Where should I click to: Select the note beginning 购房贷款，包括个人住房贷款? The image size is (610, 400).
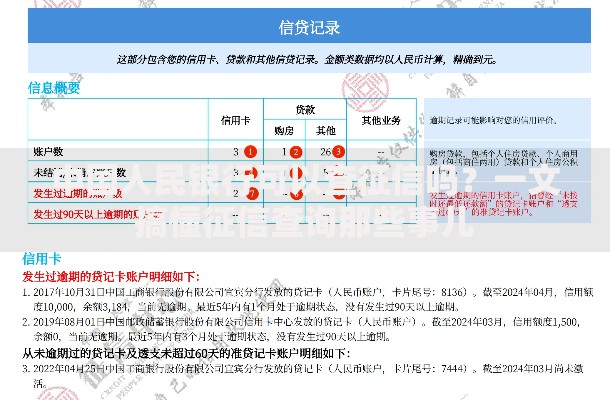click(x=503, y=162)
